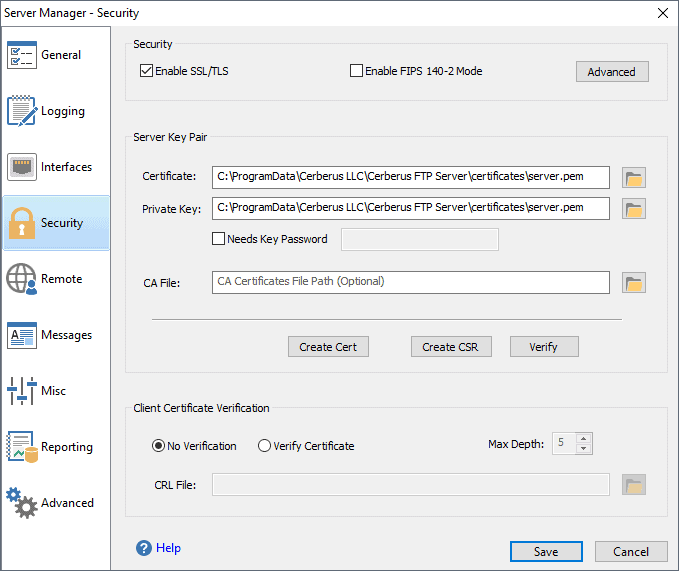Image resolution: width=679 pixels, height=571 pixels.
Task: Open the Misc sliders icon
Action: (22, 391)
